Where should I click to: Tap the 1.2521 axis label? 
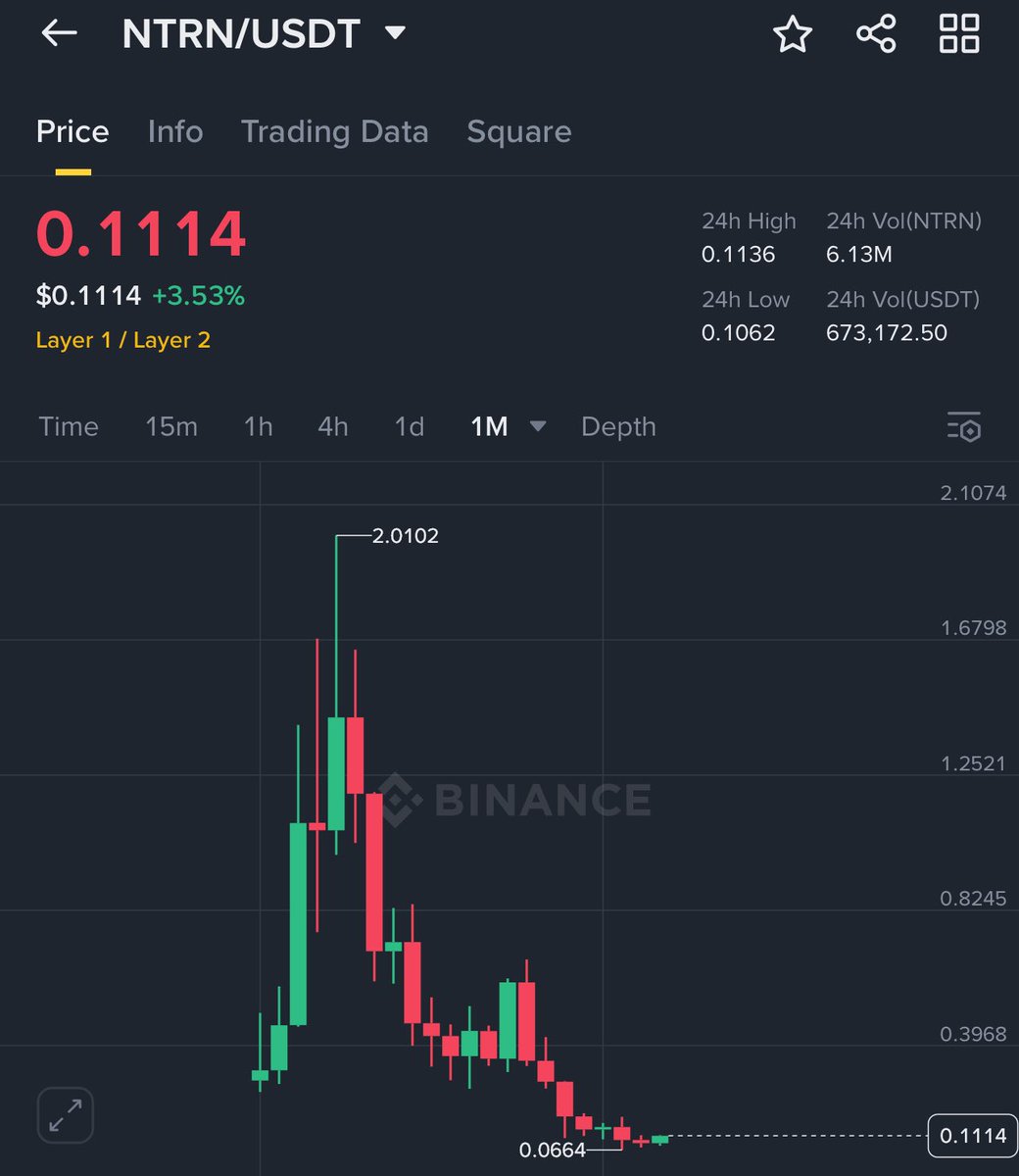pos(973,763)
